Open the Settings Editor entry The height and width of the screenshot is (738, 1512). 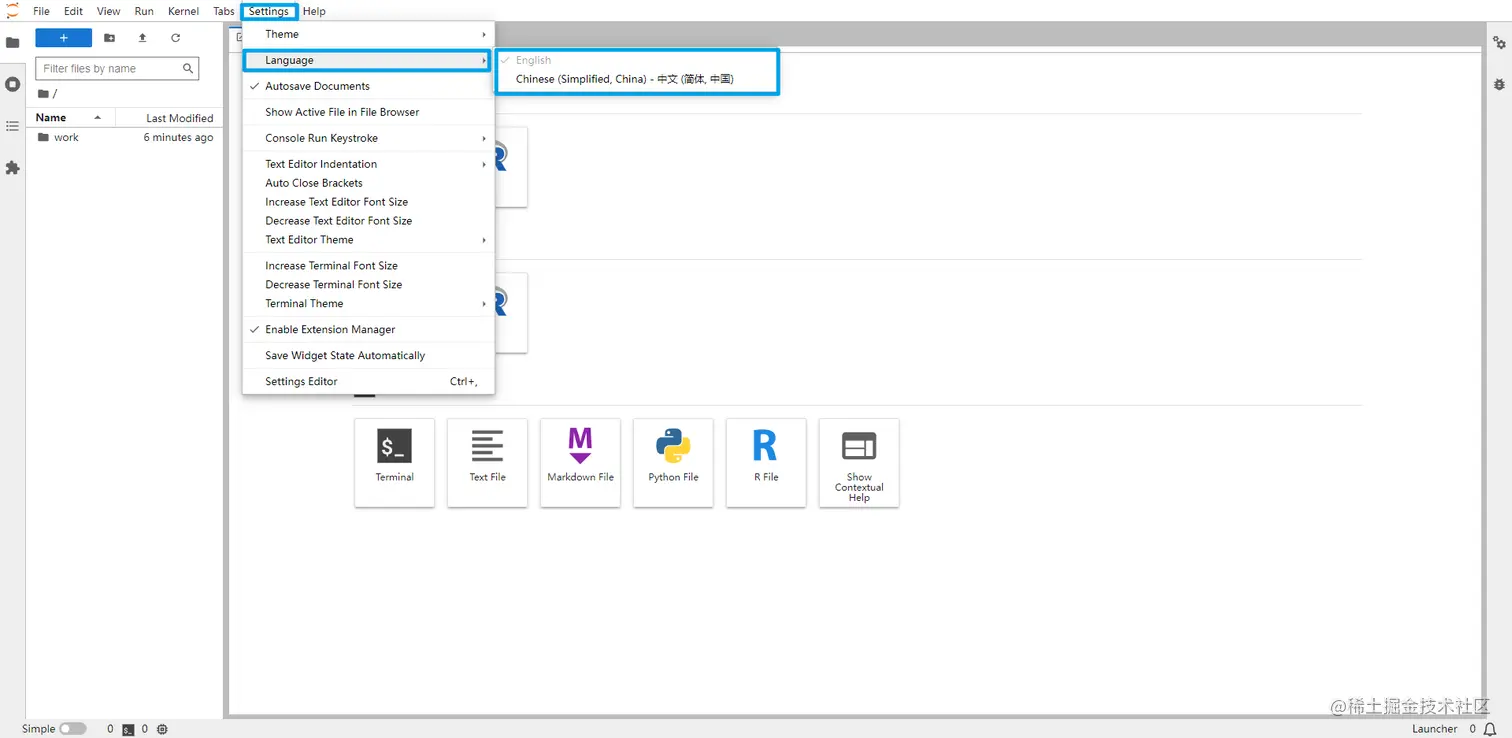[368, 381]
